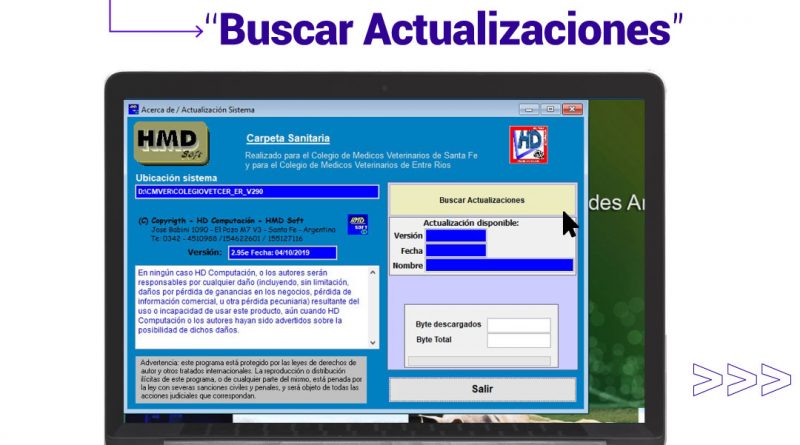Maximize the Acerca de window
Image resolution: width=800 pixels, height=445 pixels.
550,109
